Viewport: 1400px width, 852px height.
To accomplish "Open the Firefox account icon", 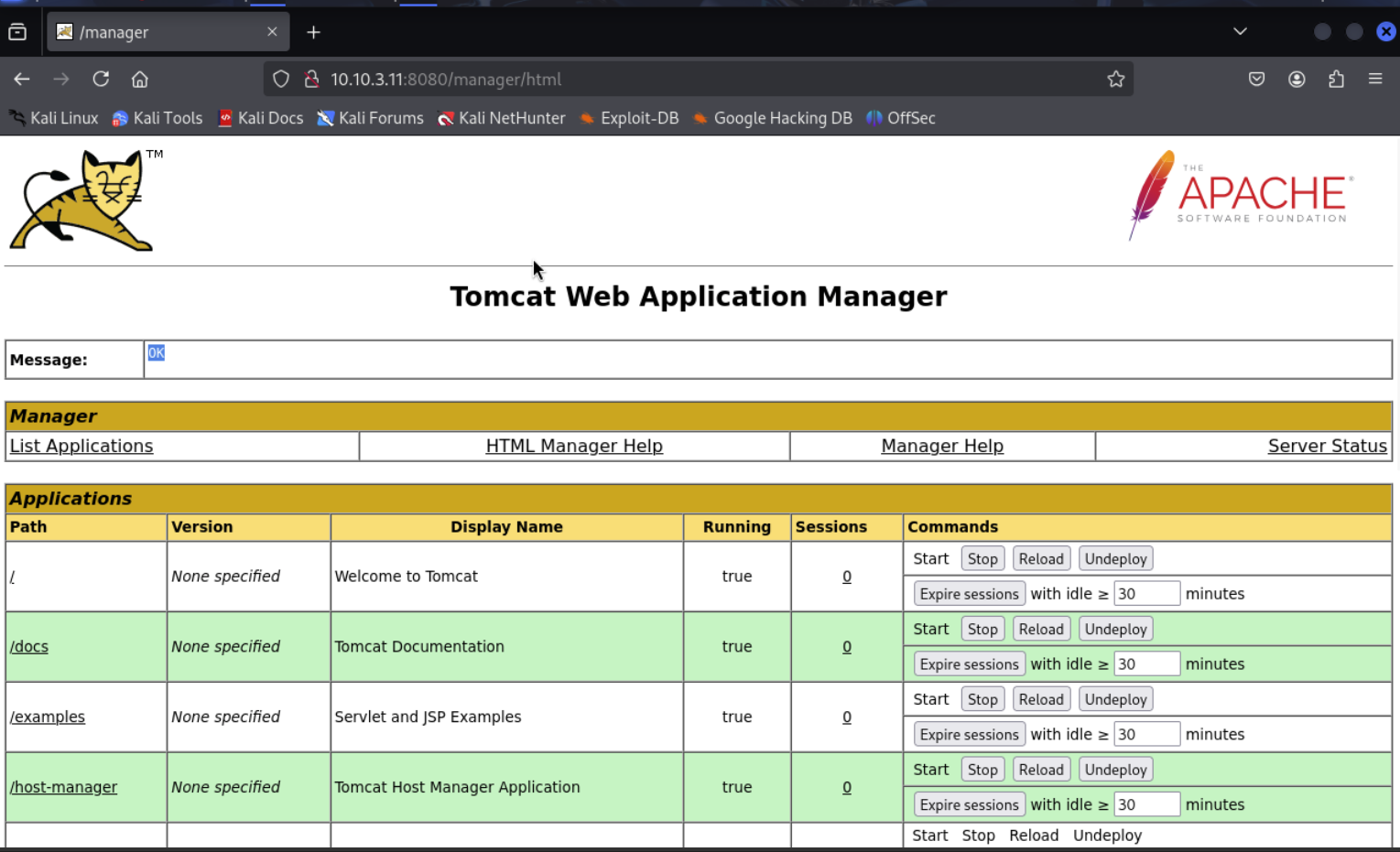I will (1297, 80).
